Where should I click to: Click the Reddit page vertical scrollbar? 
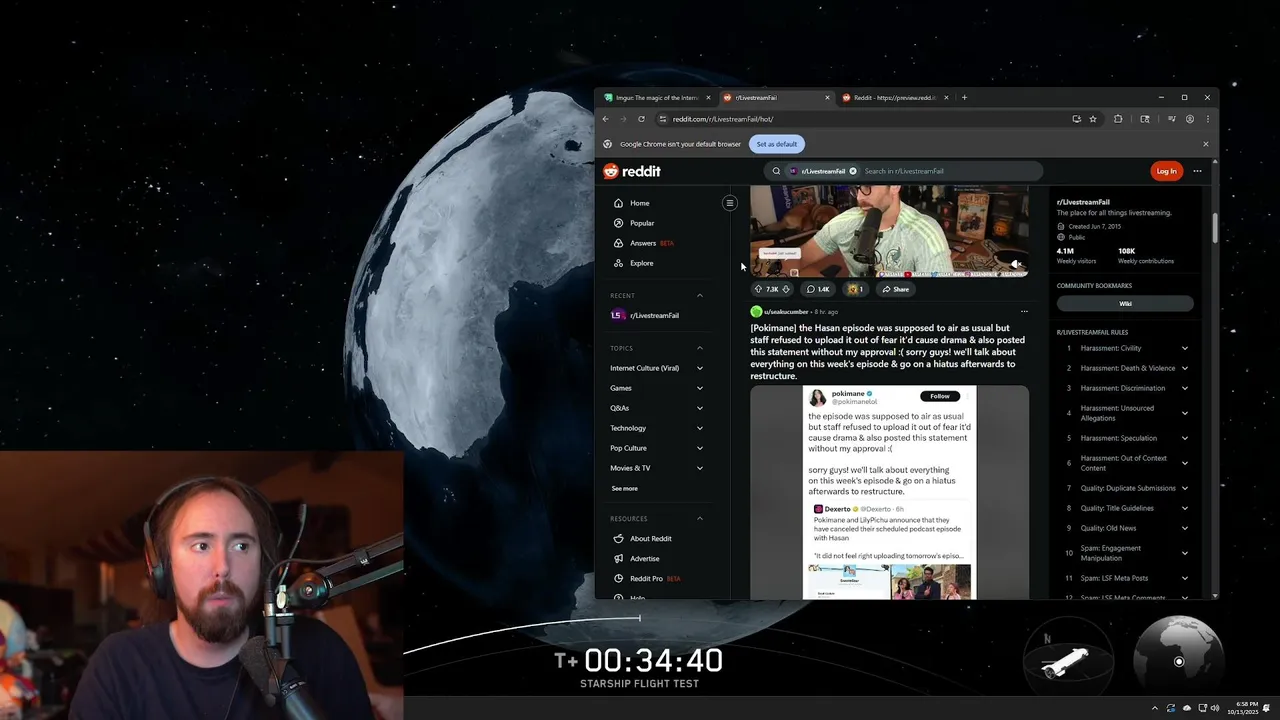click(x=1215, y=228)
